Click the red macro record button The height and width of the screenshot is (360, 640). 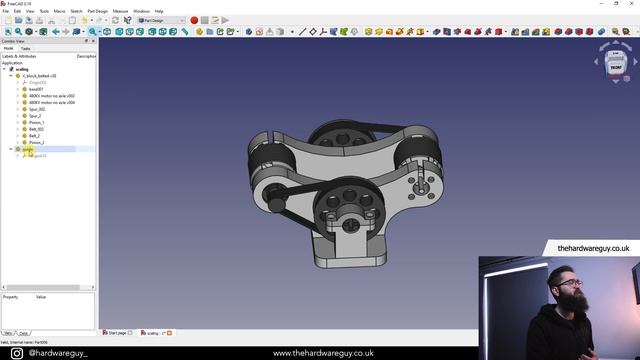tap(194, 20)
